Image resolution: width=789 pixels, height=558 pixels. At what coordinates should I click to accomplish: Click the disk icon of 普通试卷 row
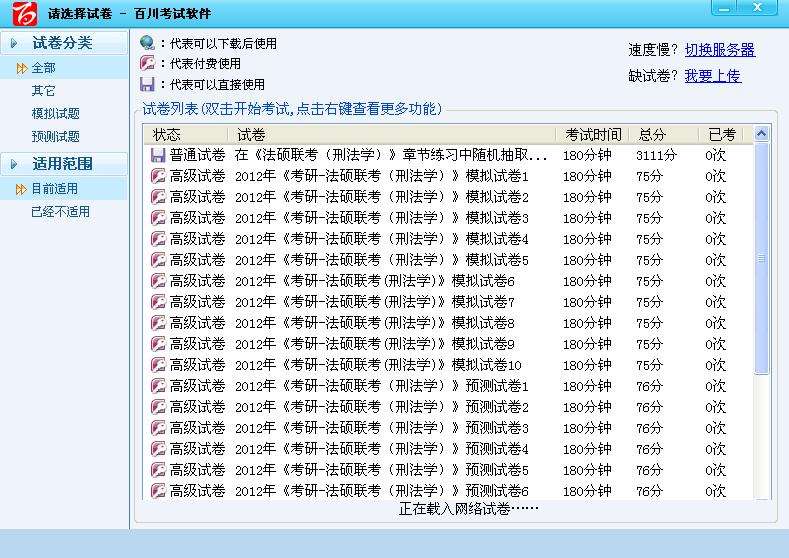coord(158,155)
